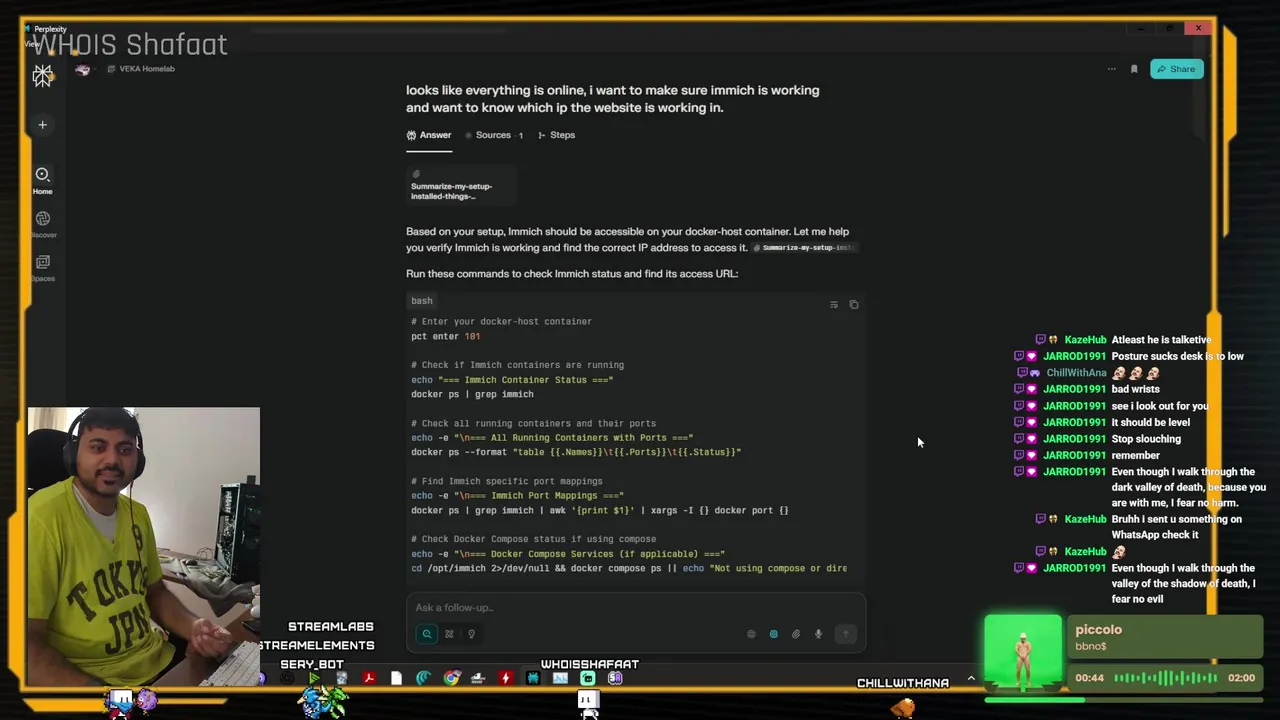Click the 'Stop slouching' chat message
The image size is (1280, 720).
pos(1146,439)
